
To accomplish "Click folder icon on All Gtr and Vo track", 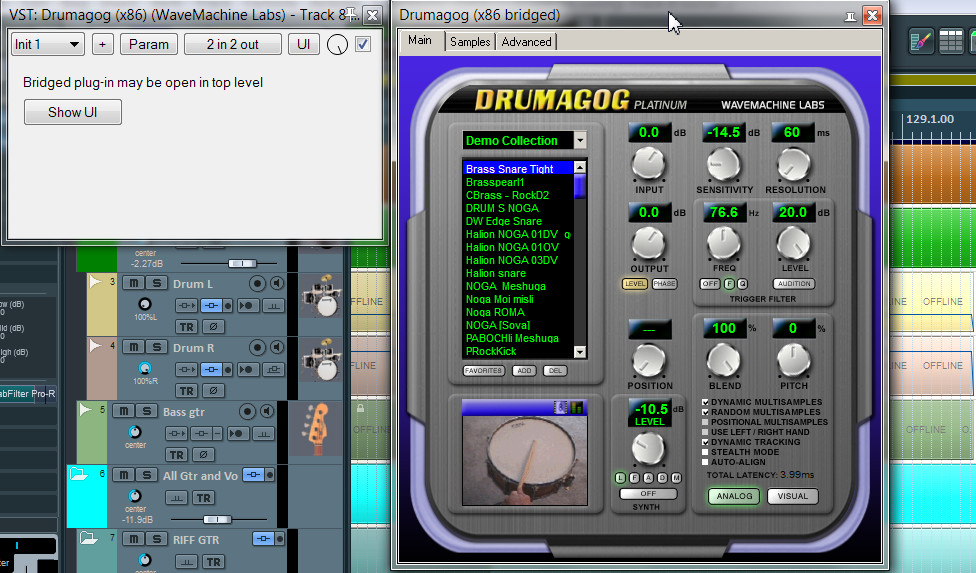I will point(78,474).
